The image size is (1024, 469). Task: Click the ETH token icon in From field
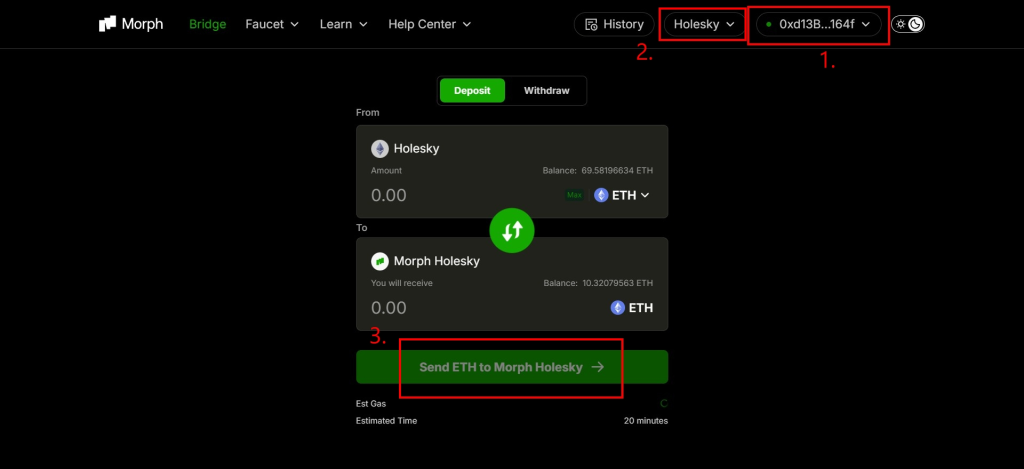[602, 195]
